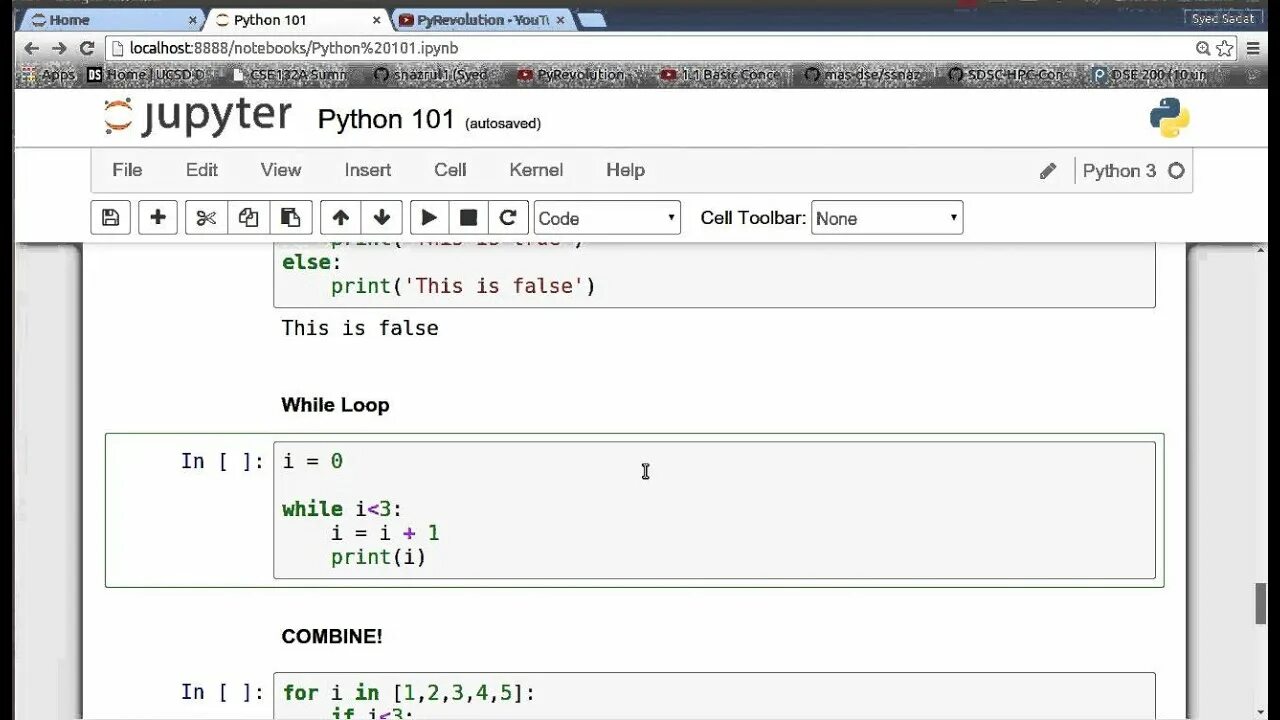Open the Chrome hamburger menu

(x=1252, y=48)
